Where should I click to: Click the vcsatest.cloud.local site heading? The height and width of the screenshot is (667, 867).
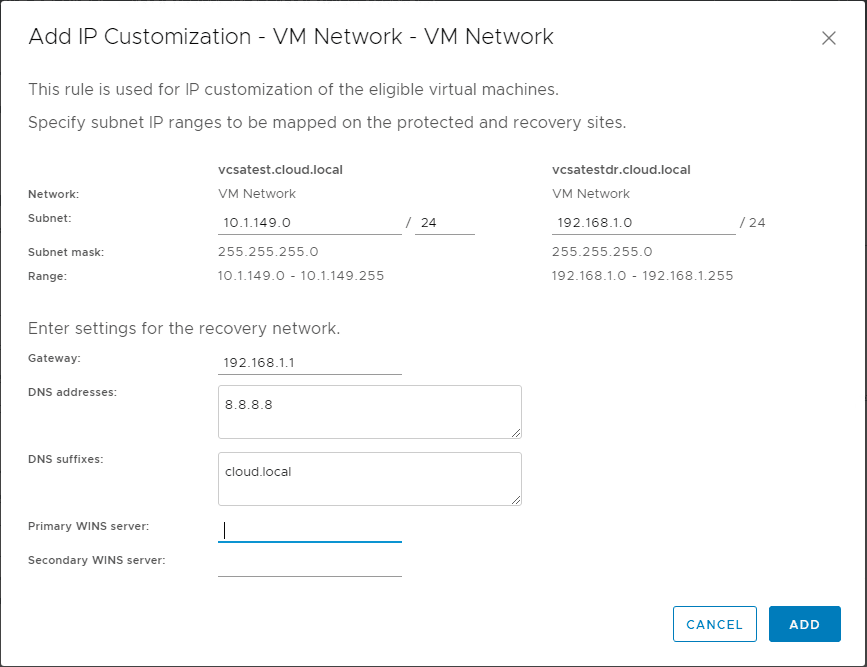280,169
